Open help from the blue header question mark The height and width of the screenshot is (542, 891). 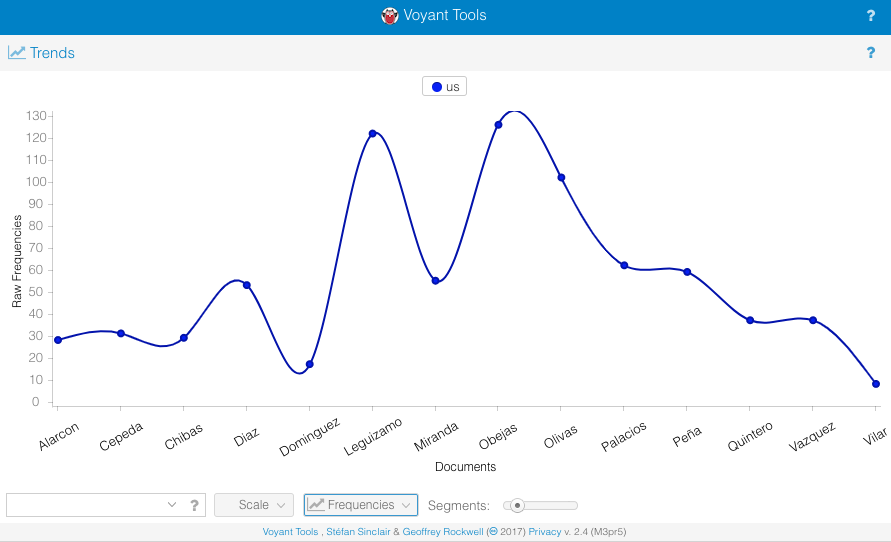click(871, 16)
